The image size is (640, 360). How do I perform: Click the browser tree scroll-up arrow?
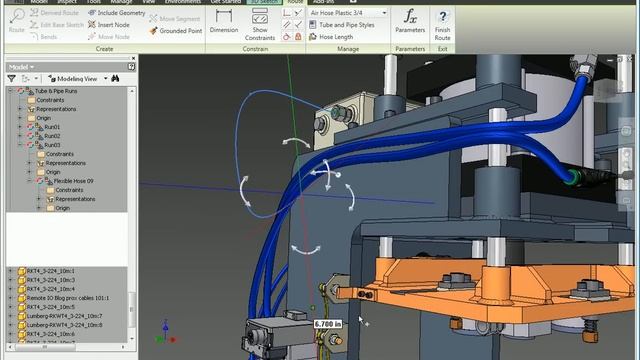pos(131,91)
